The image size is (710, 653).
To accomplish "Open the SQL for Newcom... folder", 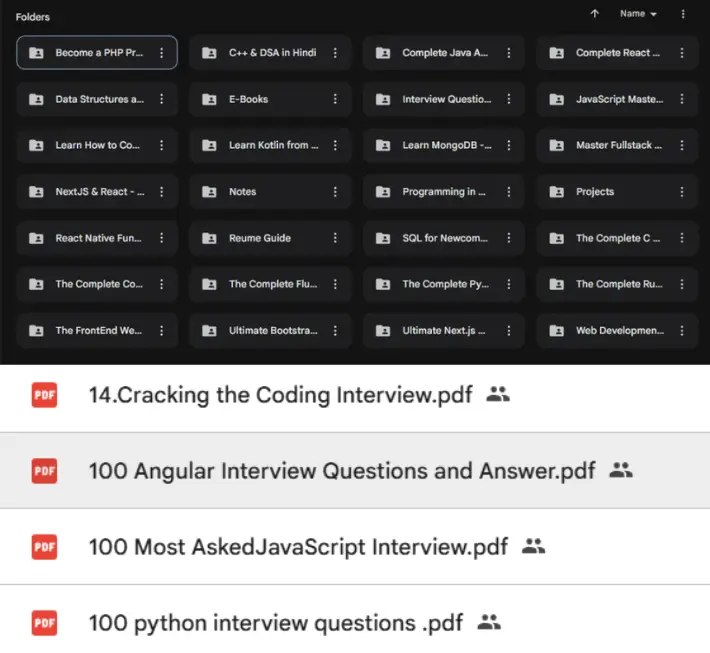I will click(x=444, y=238).
